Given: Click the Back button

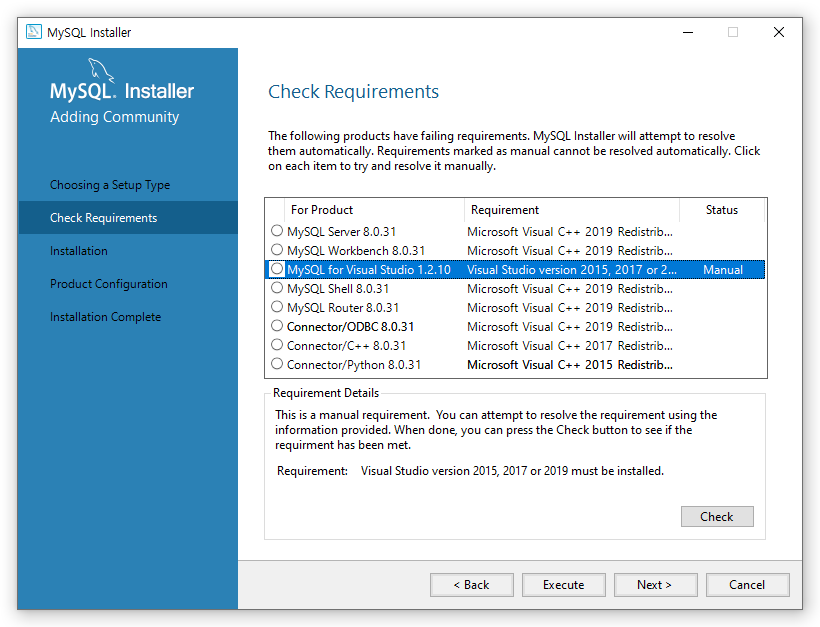Looking at the screenshot, I should [x=472, y=585].
